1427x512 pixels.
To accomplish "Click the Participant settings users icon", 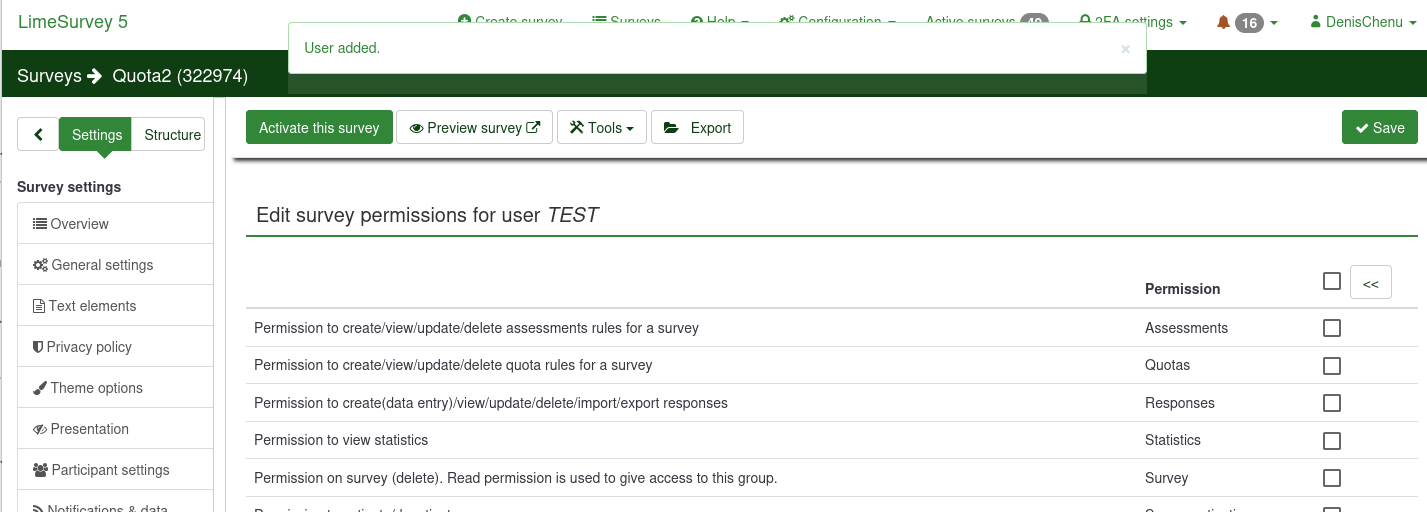I will [41, 470].
